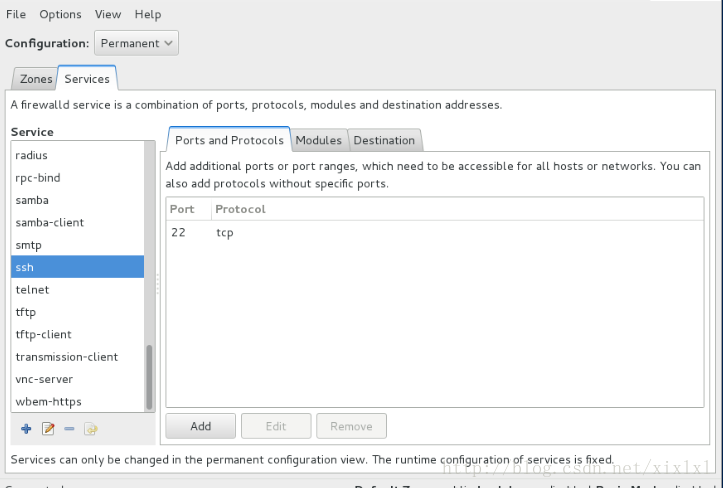Open the Help menu
The width and height of the screenshot is (723, 488).
click(148, 14)
